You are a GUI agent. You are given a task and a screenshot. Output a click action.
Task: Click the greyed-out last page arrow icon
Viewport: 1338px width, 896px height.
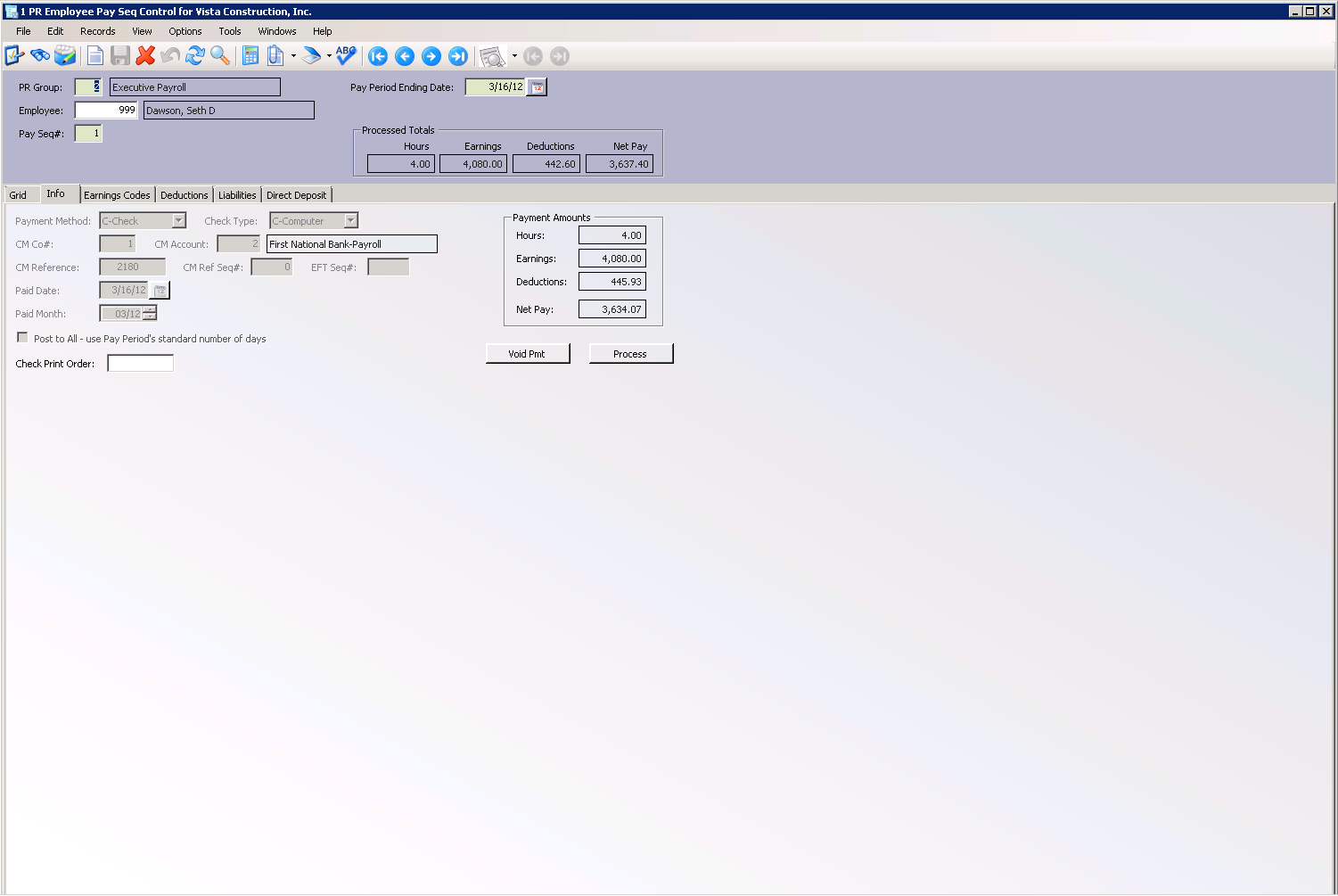(x=560, y=56)
